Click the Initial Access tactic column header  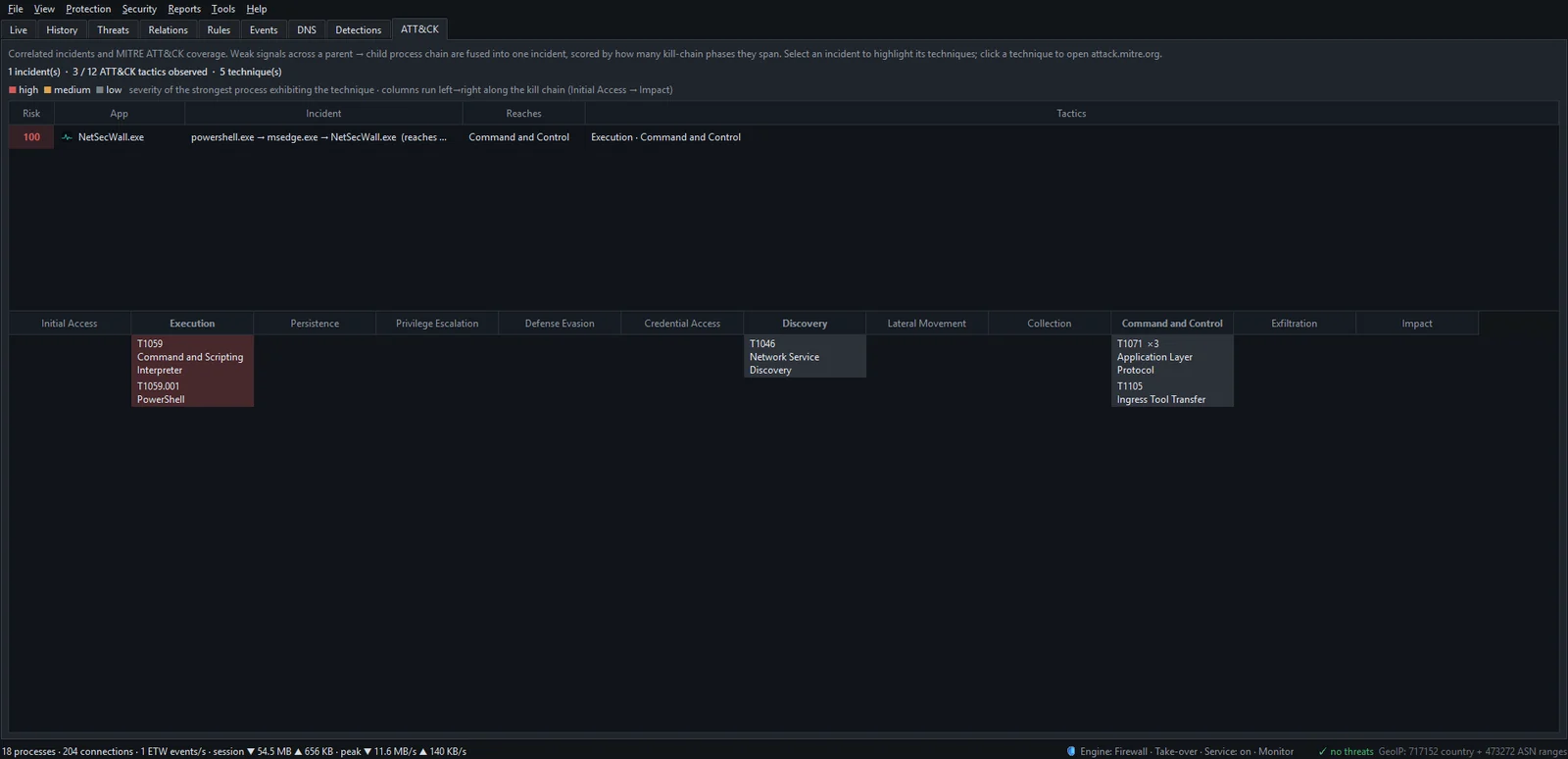point(70,324)
